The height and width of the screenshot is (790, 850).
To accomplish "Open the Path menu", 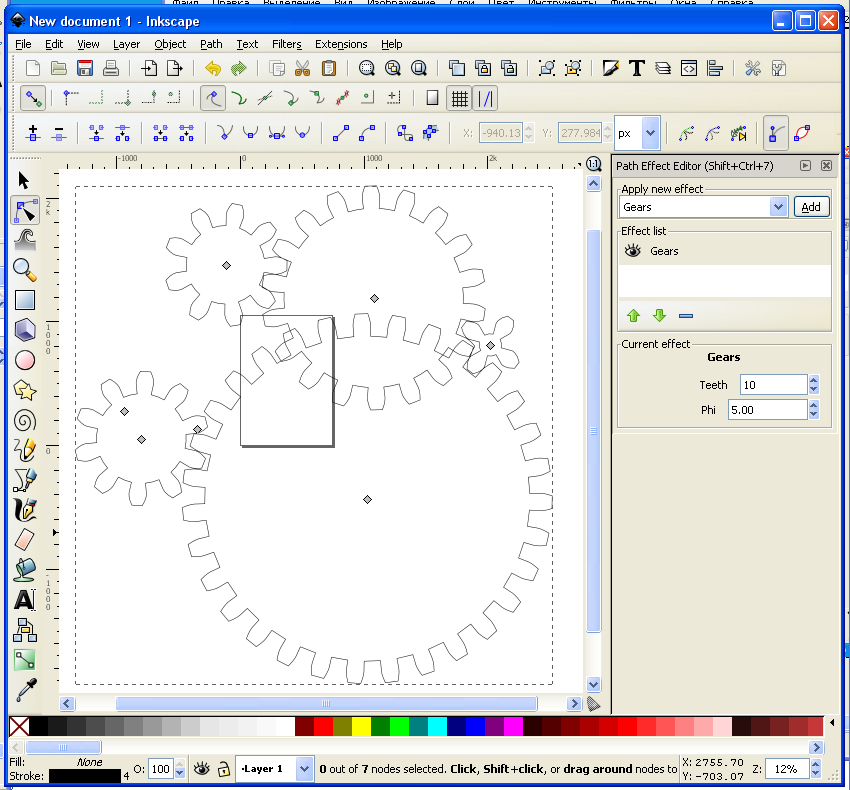I will [x=211, y=44].
